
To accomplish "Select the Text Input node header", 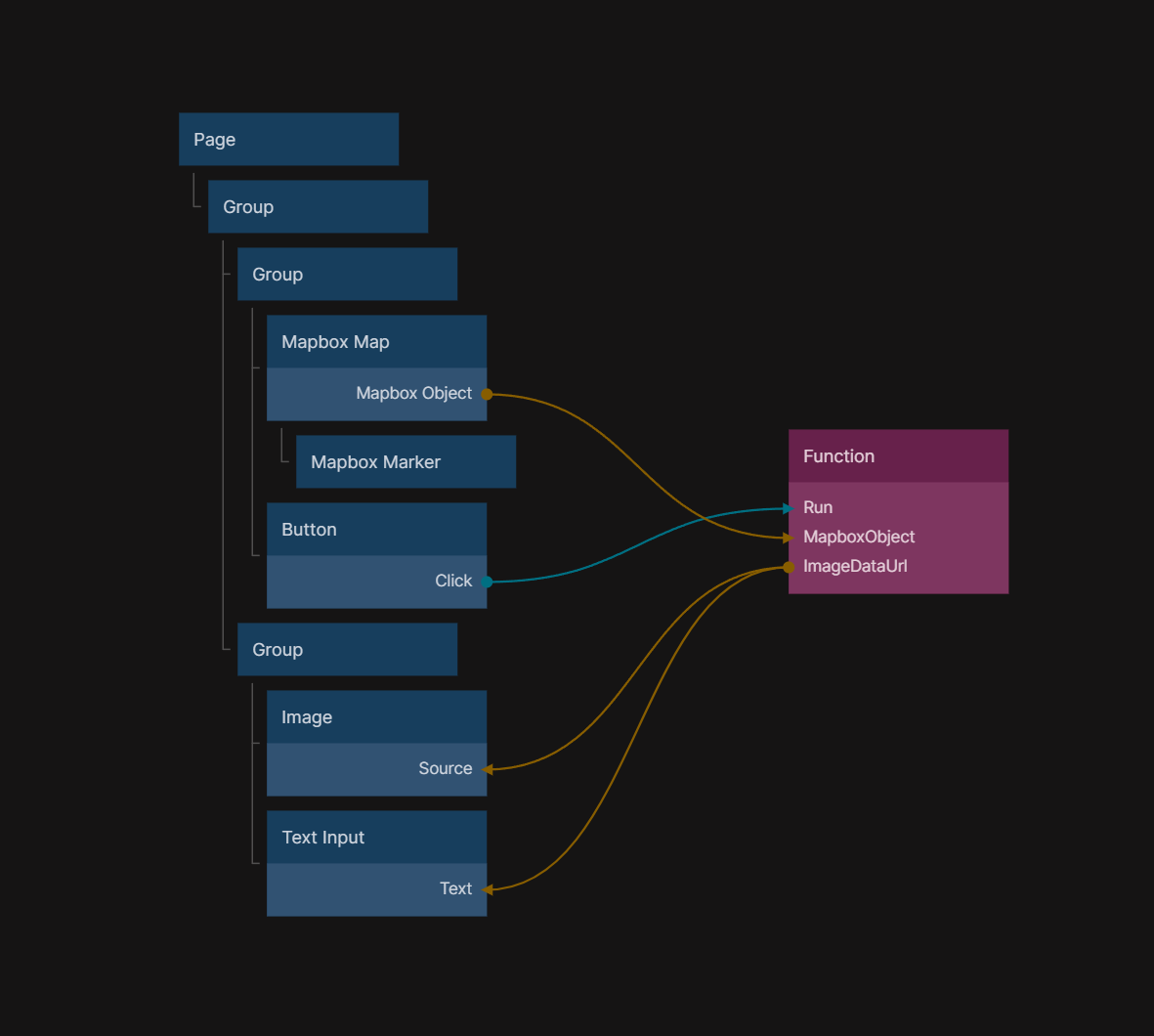I will tap(376, 838).
